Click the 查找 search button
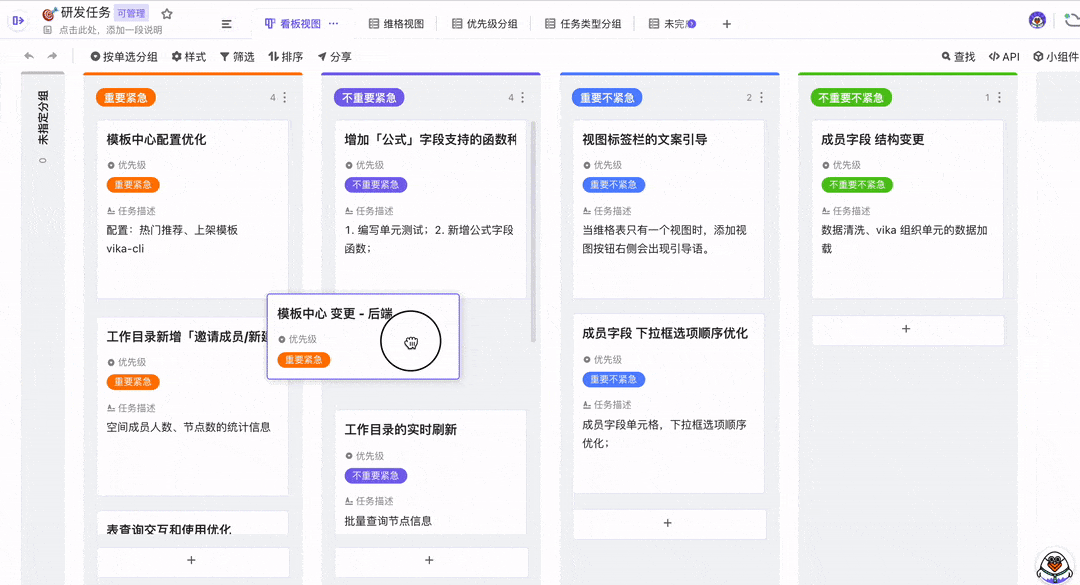 (x=958, y=57)
